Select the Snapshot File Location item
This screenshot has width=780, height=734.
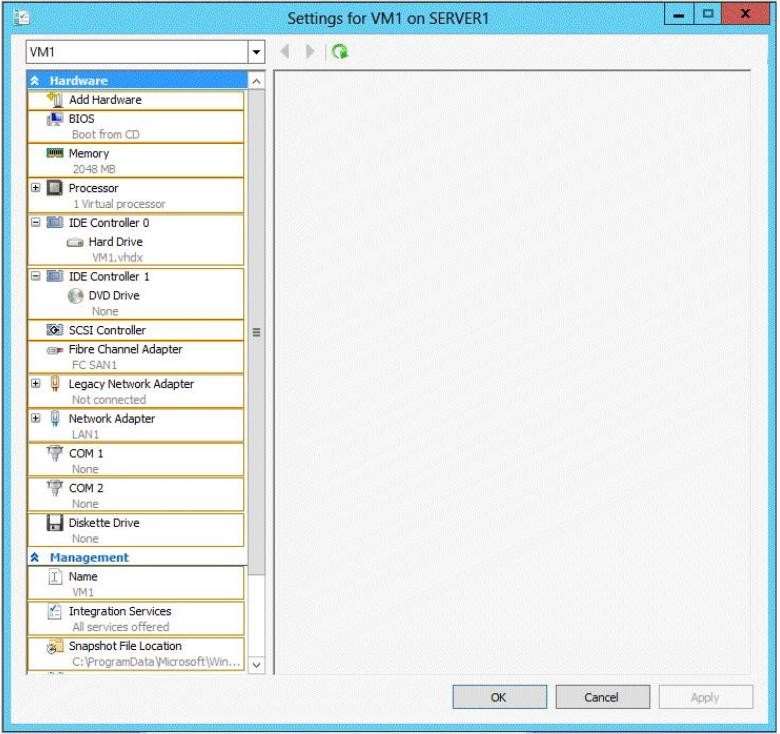[x=136, y=653]
